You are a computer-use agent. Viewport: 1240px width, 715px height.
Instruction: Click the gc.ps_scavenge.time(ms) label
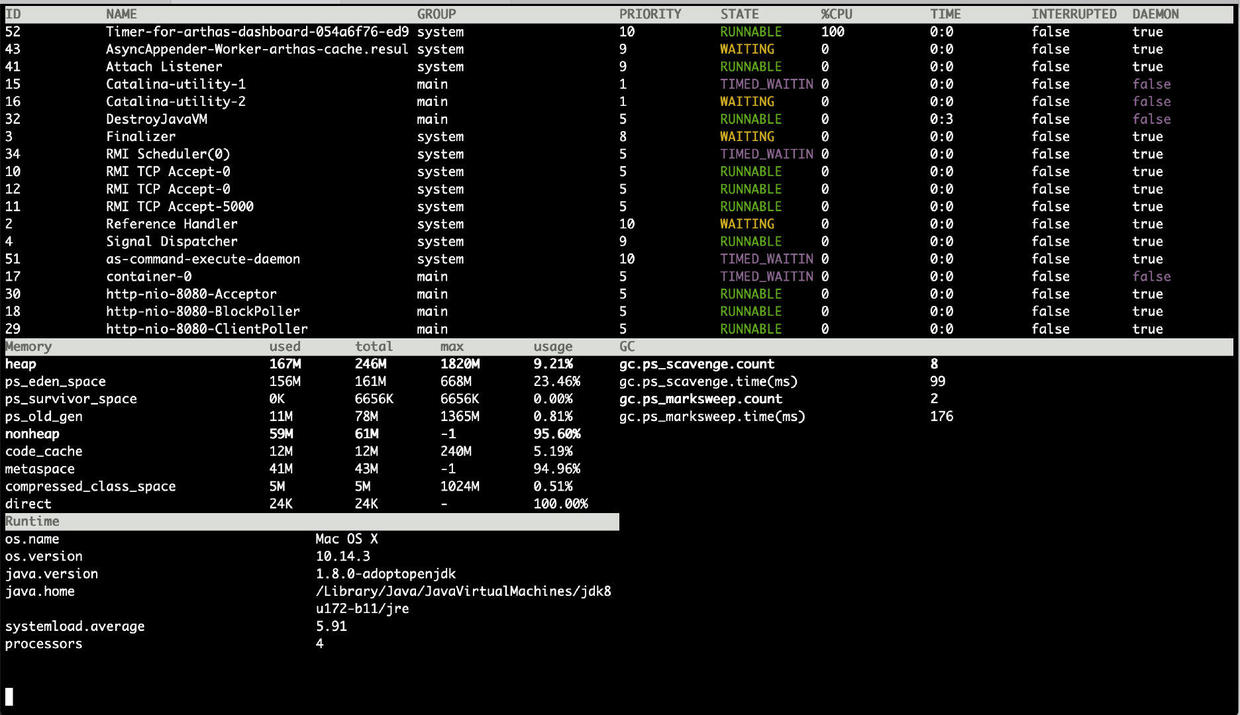(709, 381)
